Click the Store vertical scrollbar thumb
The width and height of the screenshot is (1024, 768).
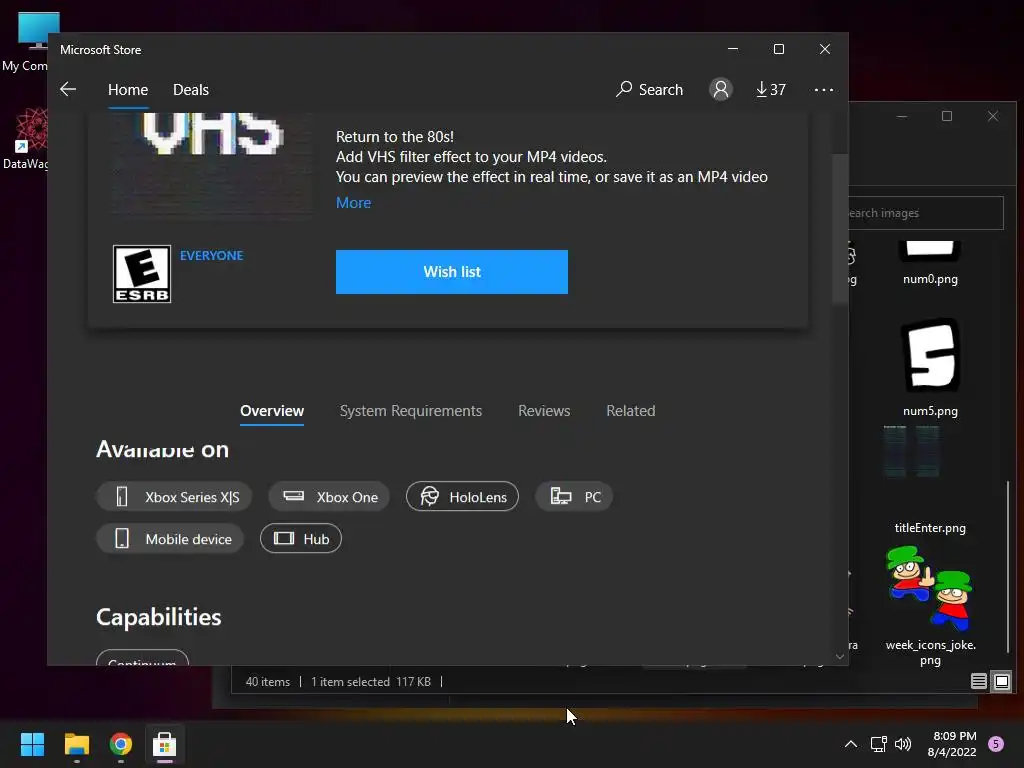(840, 229)
